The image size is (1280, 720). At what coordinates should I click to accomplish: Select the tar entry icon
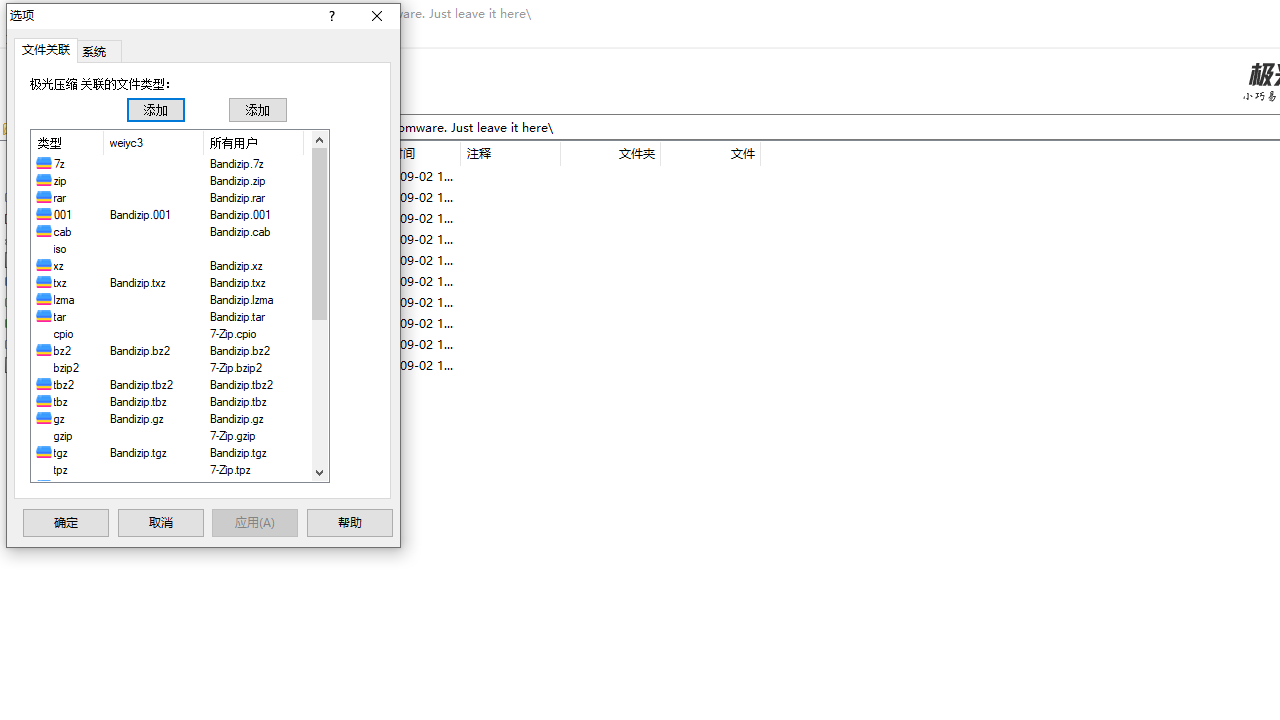[x=44, y=316]
